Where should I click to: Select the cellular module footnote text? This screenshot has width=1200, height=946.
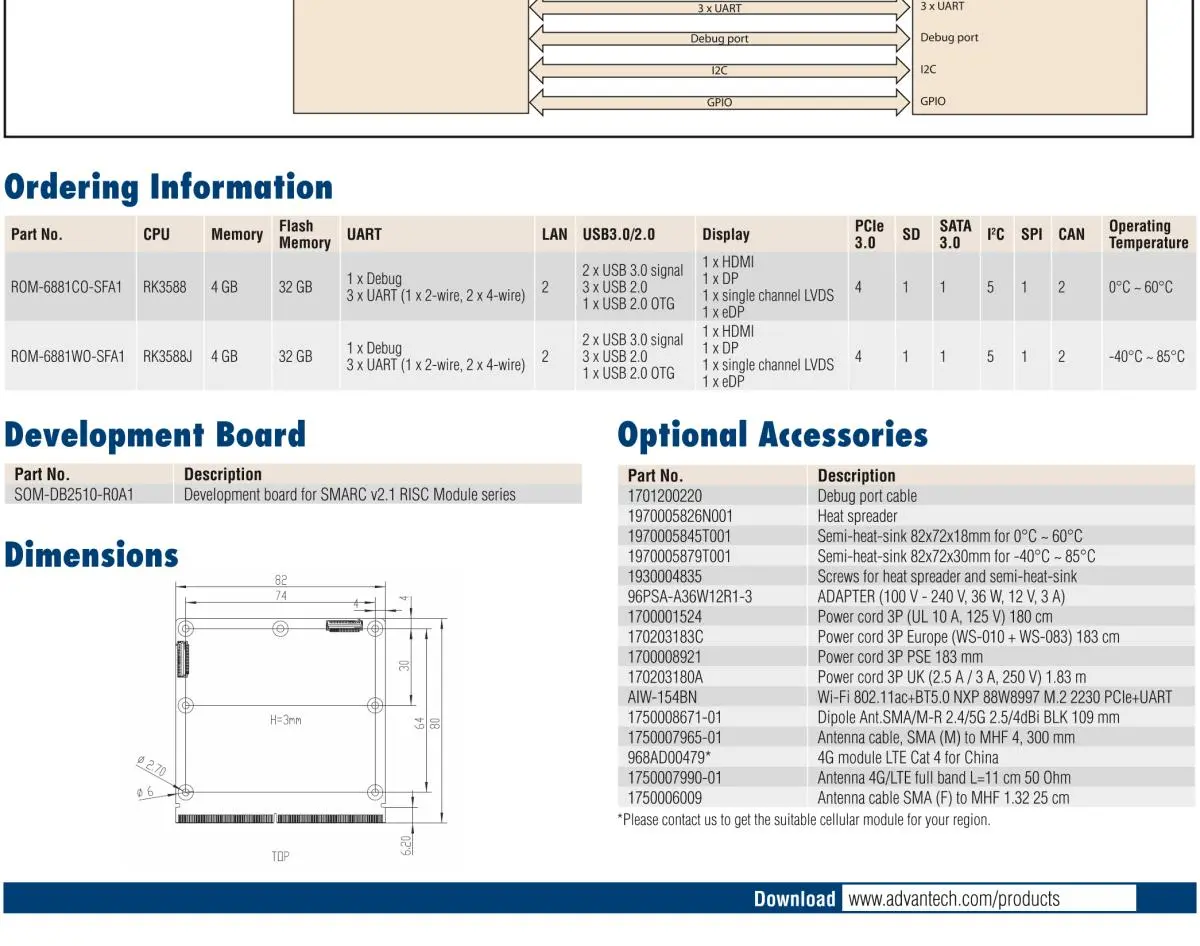(804, 819)
